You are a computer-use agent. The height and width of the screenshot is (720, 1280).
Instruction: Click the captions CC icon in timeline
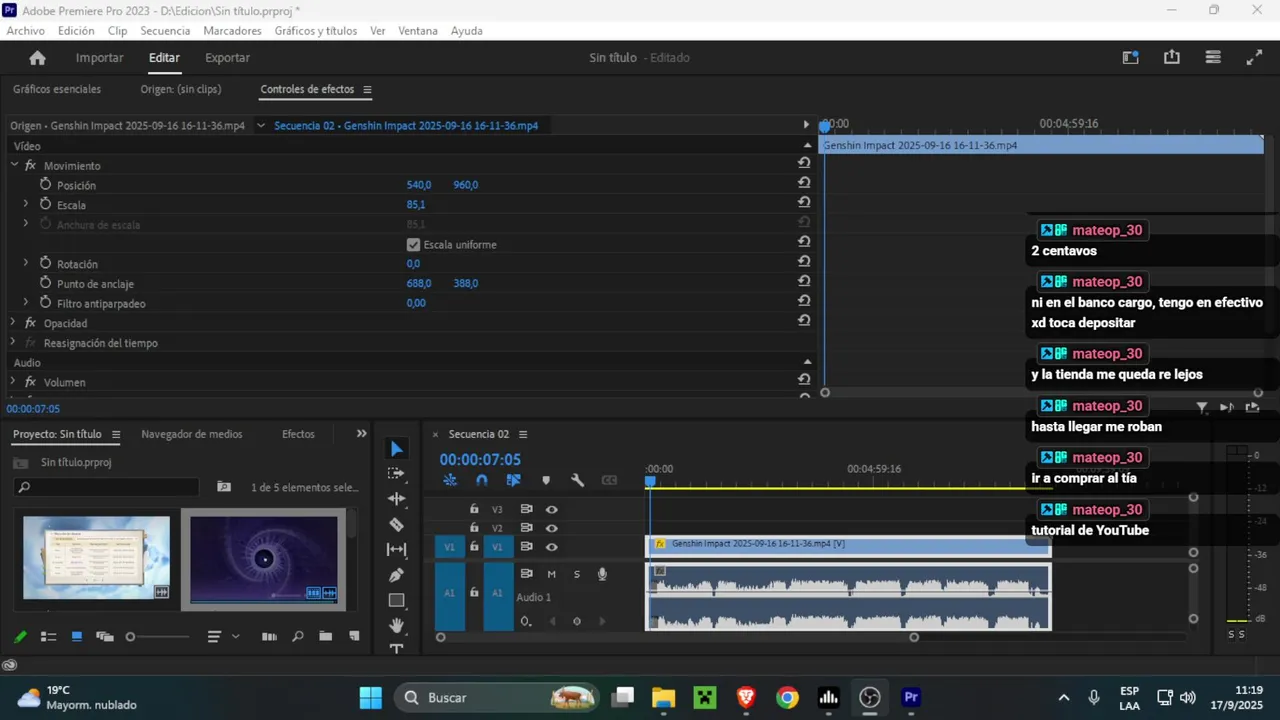[x=609, y=480]
